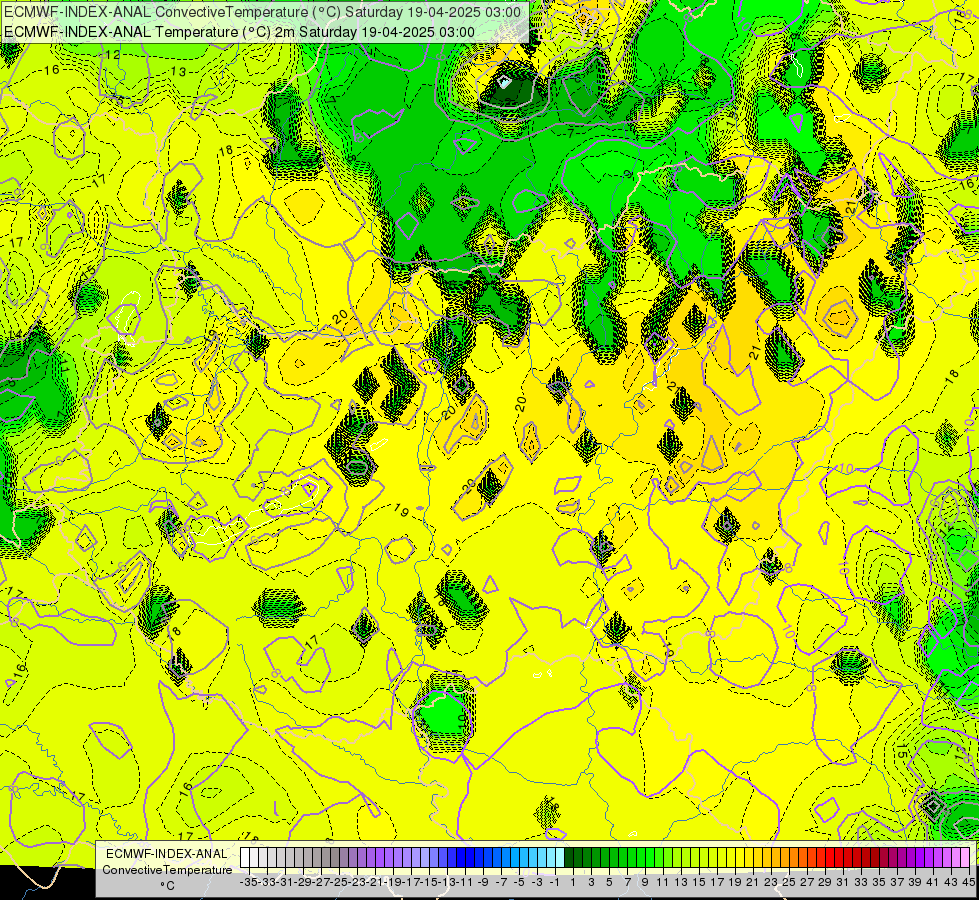This screenshot has width=979, height=900.
Task: Click the '-35' legend scale label
Action: [248, 882]
